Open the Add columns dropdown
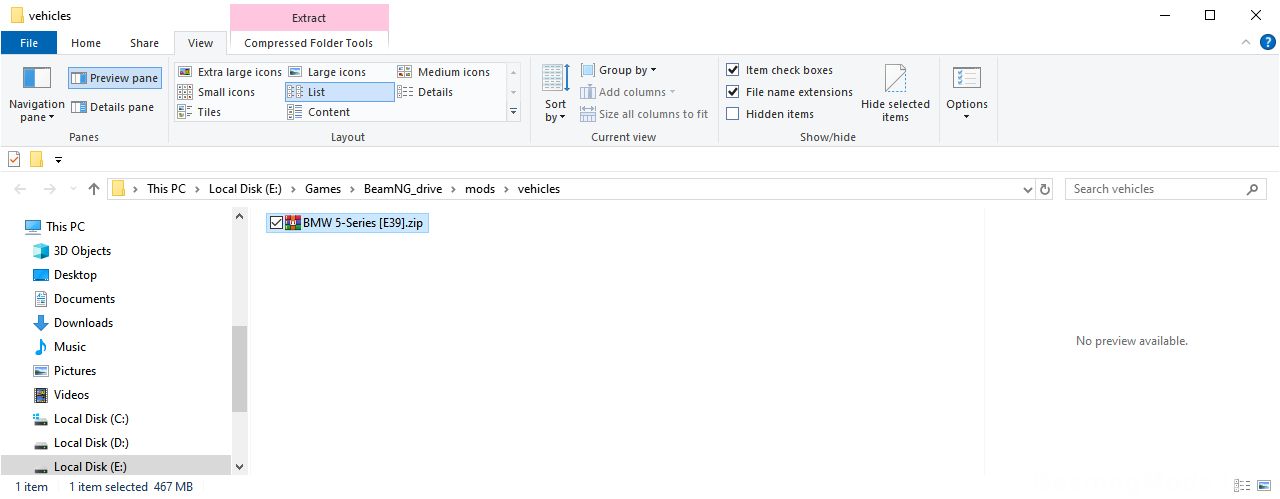Viewport: 1280px width, 499px height. click(x=628, y=92)
